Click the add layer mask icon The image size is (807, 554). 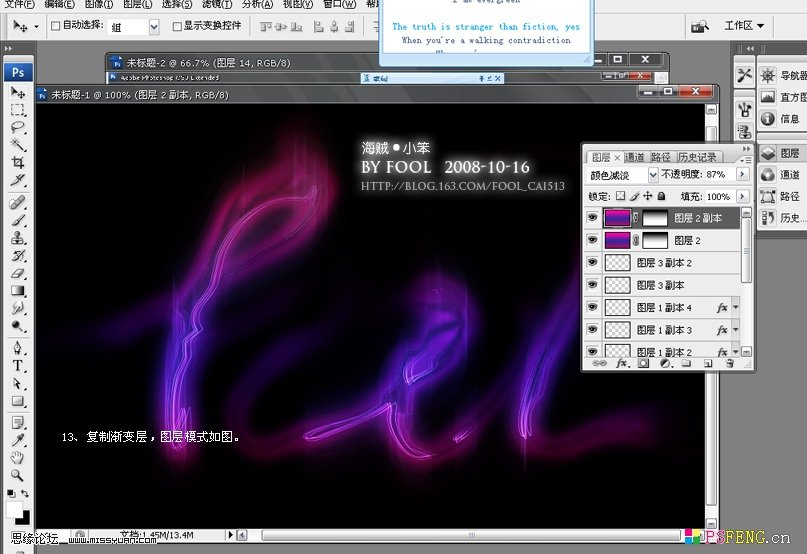click(643, 363)
